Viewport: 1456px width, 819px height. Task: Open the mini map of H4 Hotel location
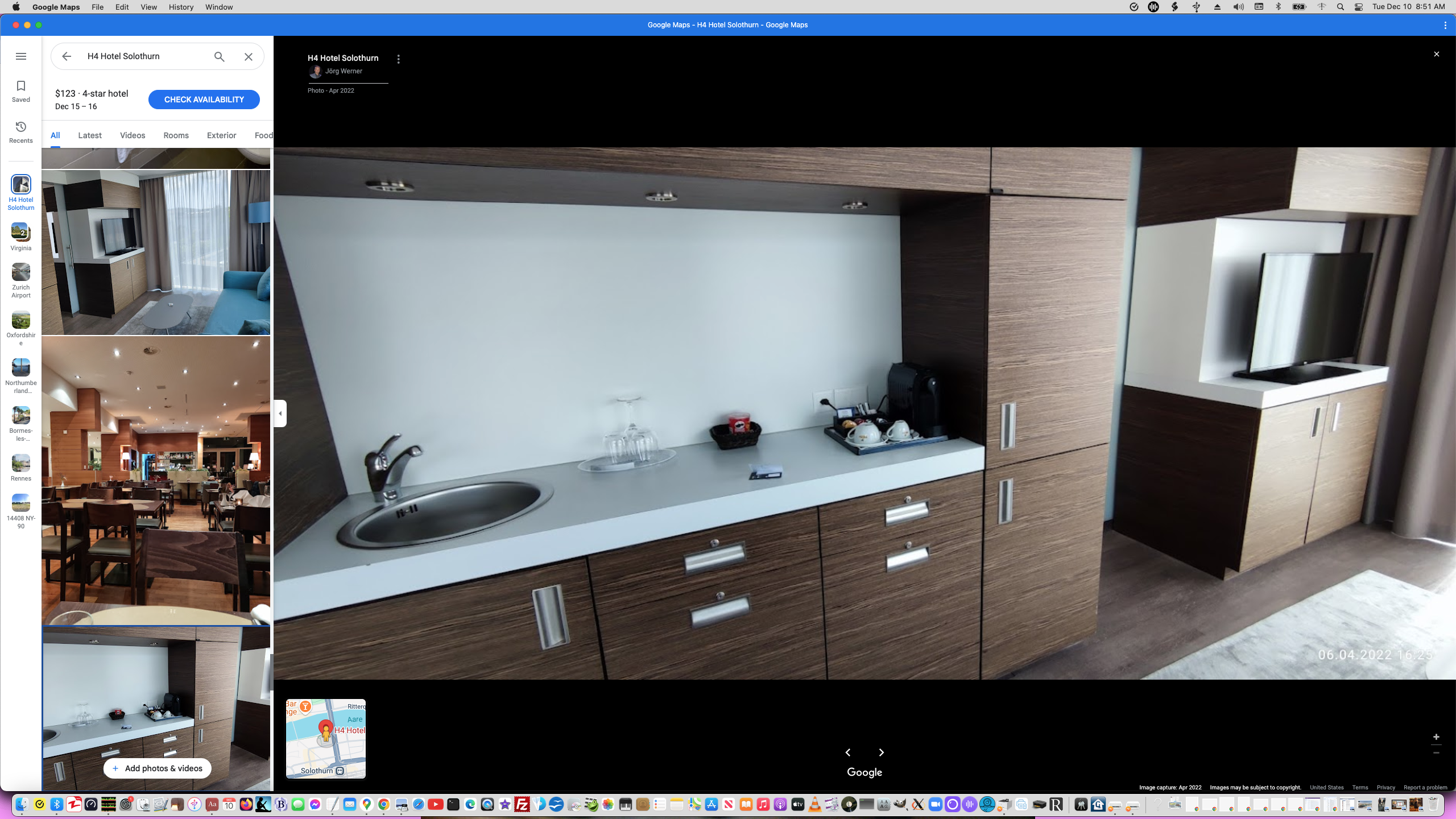325,738
